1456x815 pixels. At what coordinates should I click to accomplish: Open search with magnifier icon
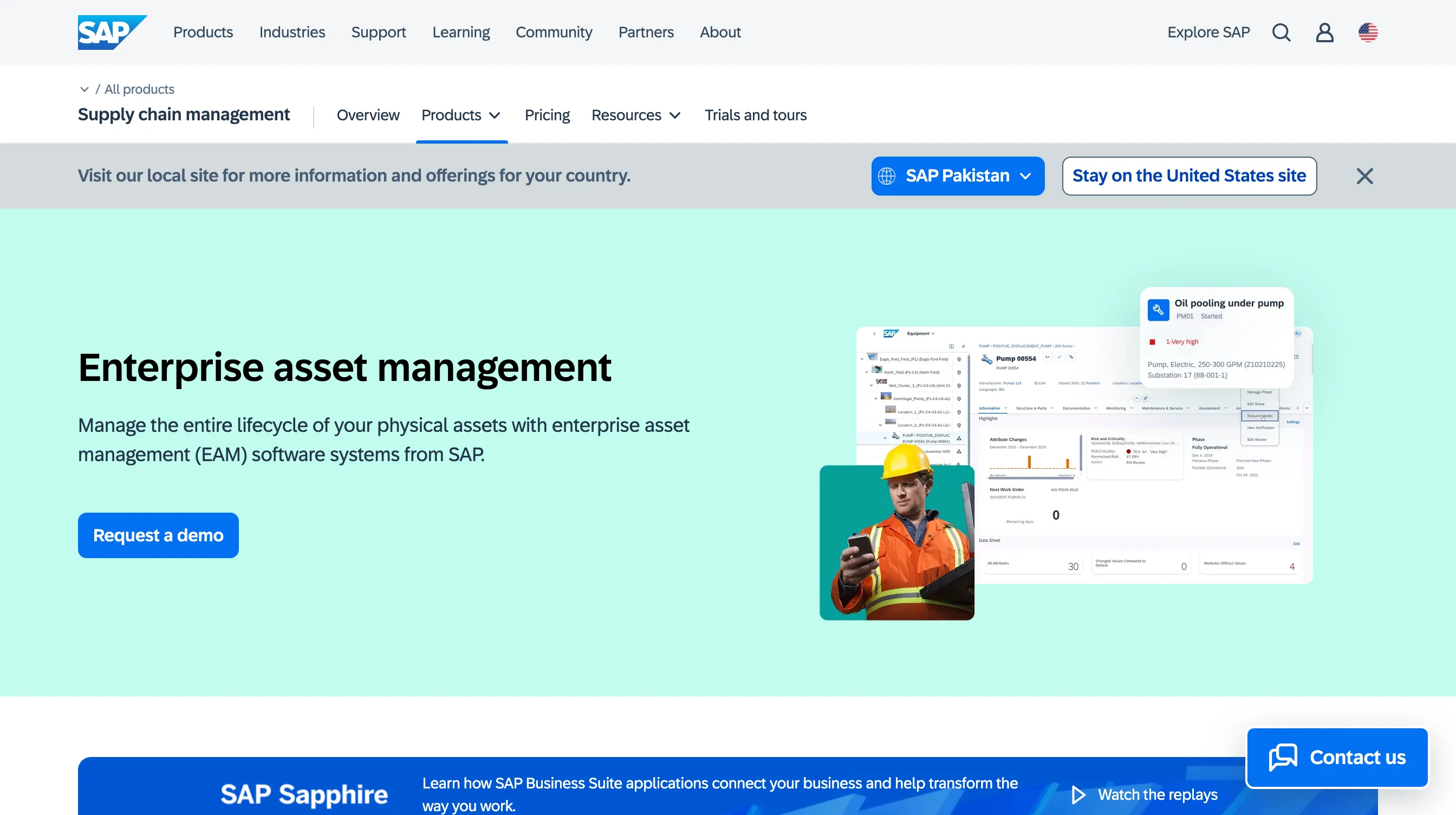(1282, 32)
